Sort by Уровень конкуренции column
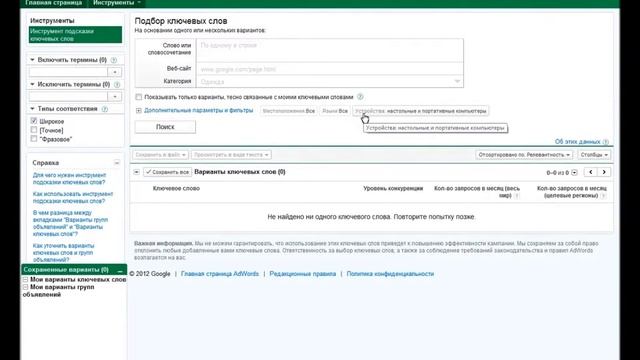The height and width of the screenshot is (360, 640). click(x=393, y=189)
